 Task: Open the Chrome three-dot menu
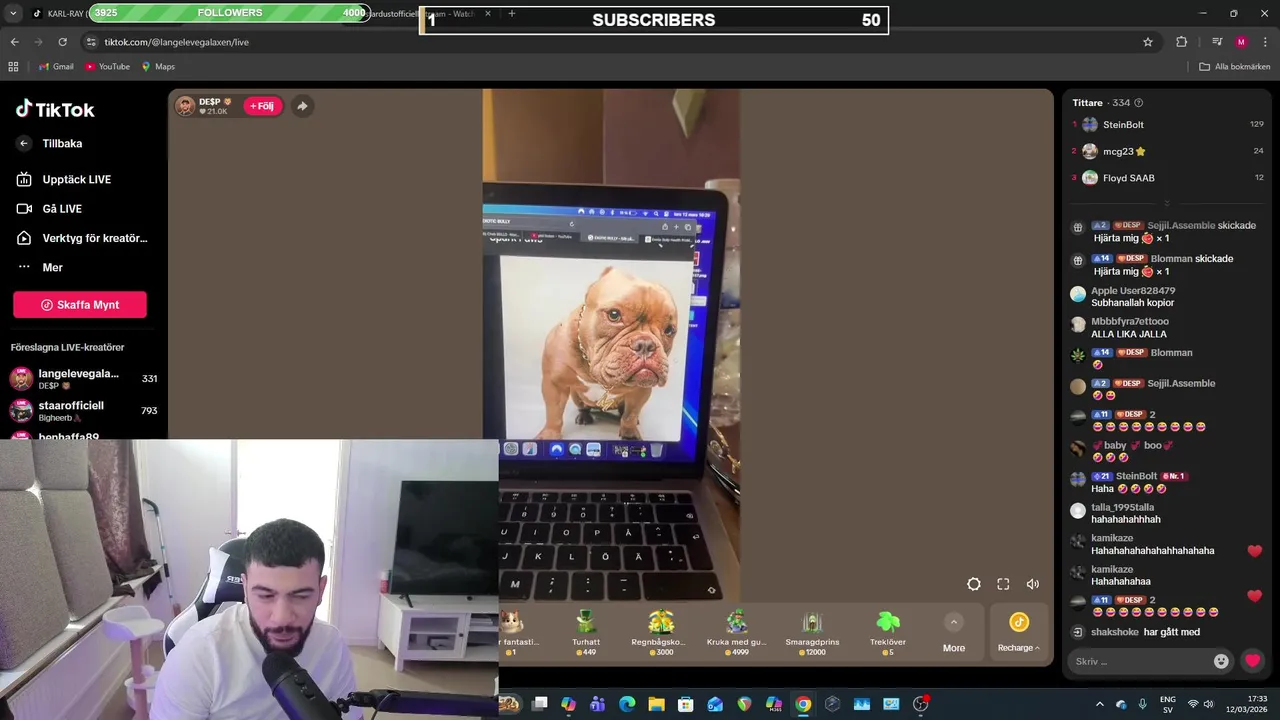tap(1266, 42)
